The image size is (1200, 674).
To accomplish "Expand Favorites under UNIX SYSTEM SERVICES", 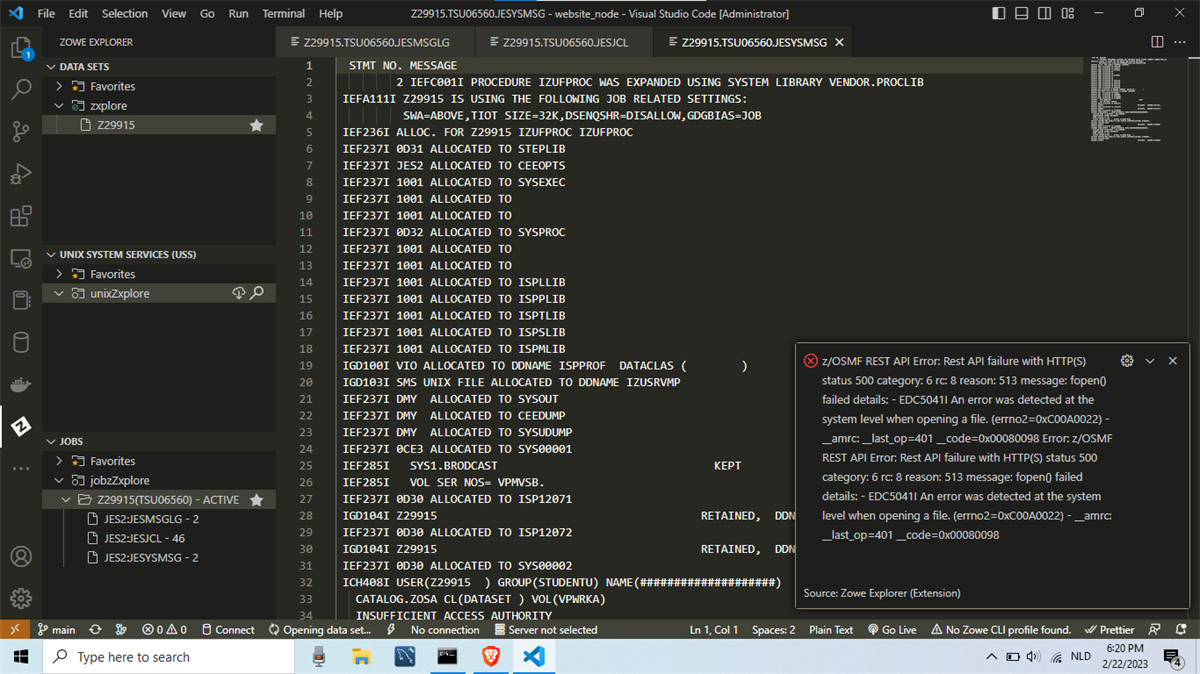I will (60, 274).
